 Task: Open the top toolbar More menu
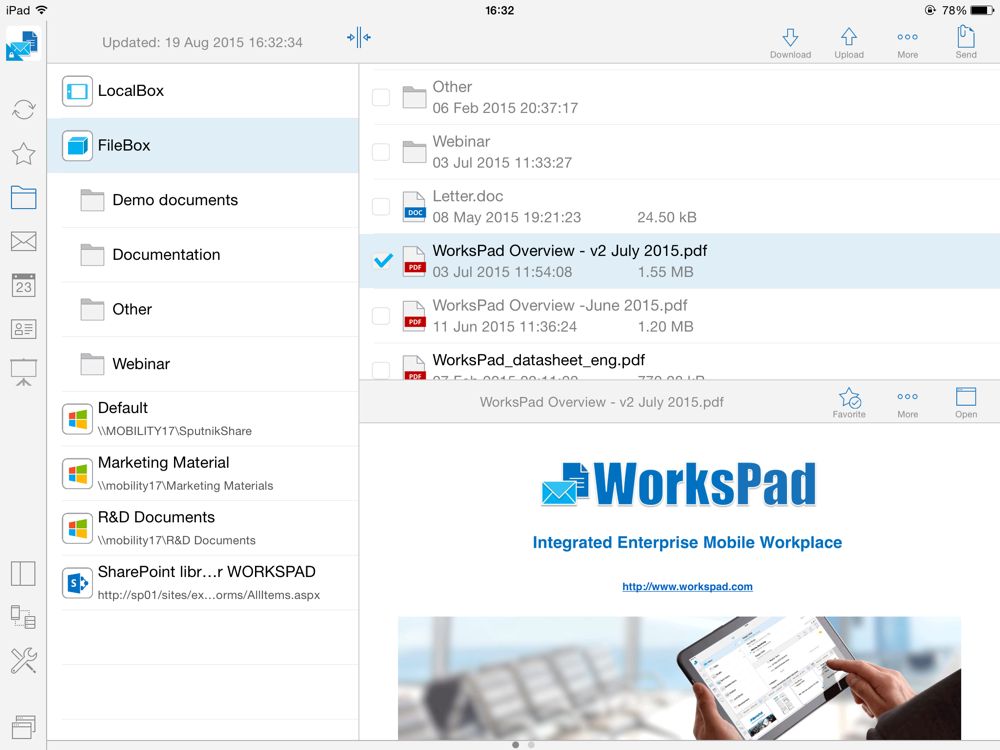coord(908,43)
